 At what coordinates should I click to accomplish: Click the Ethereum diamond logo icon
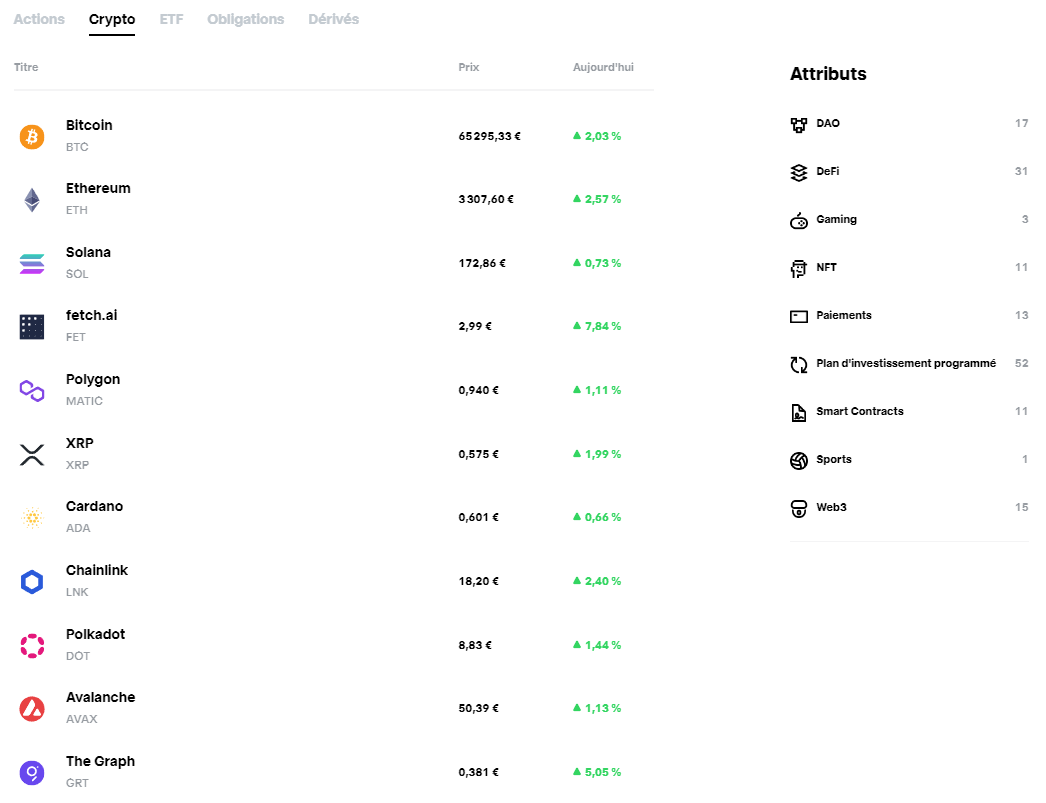(x=32, y=200)
